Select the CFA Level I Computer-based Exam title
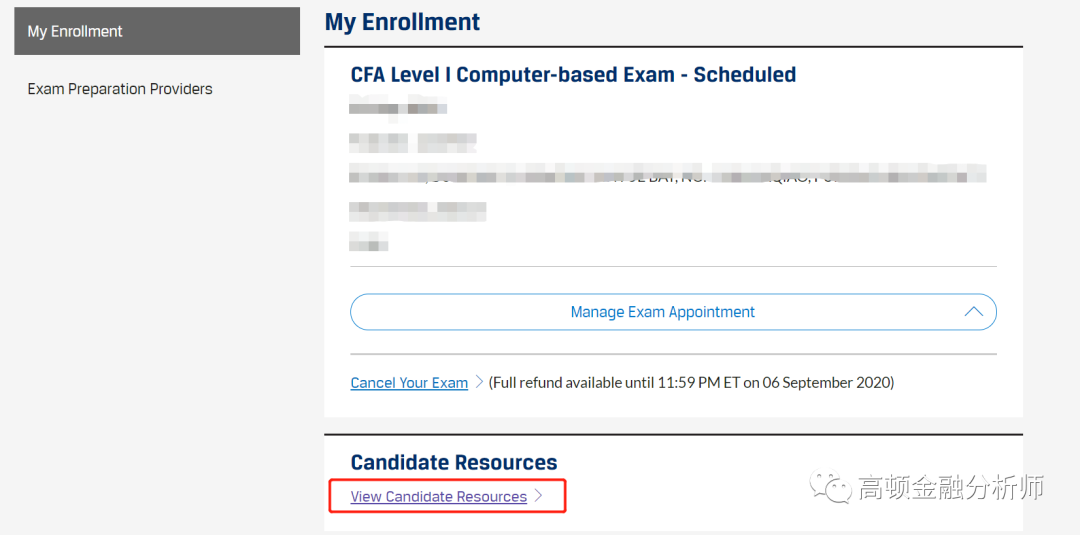 pos(512,75)
